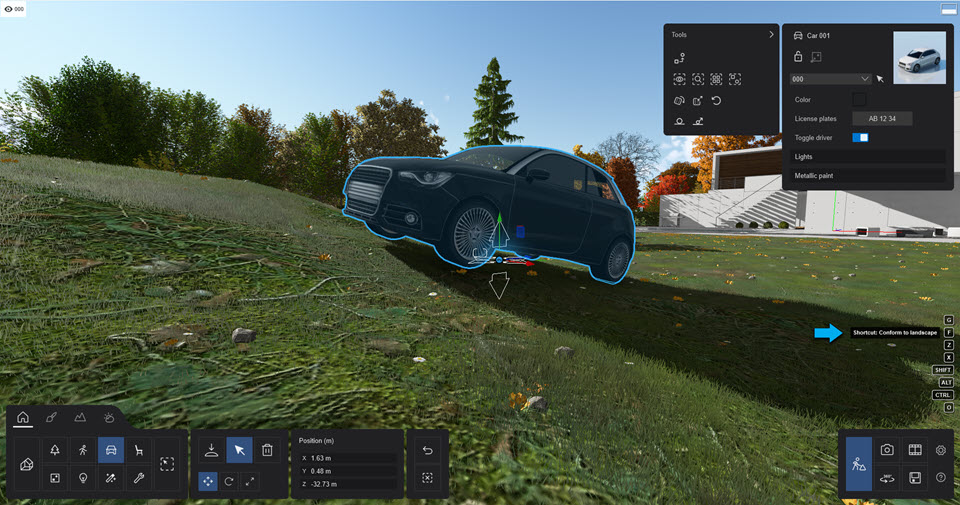Click the Undo arrow button
This screenshot has height=505, width=960.
click(x=428, y=450)
